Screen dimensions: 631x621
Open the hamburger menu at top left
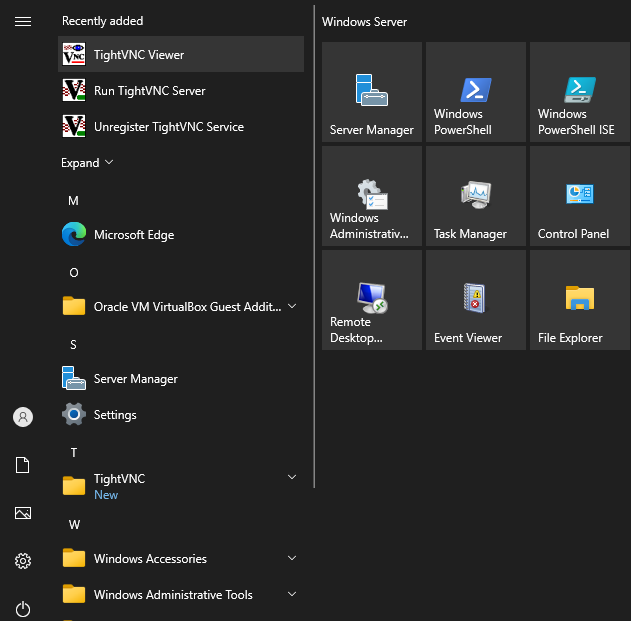tap(23, 21)
